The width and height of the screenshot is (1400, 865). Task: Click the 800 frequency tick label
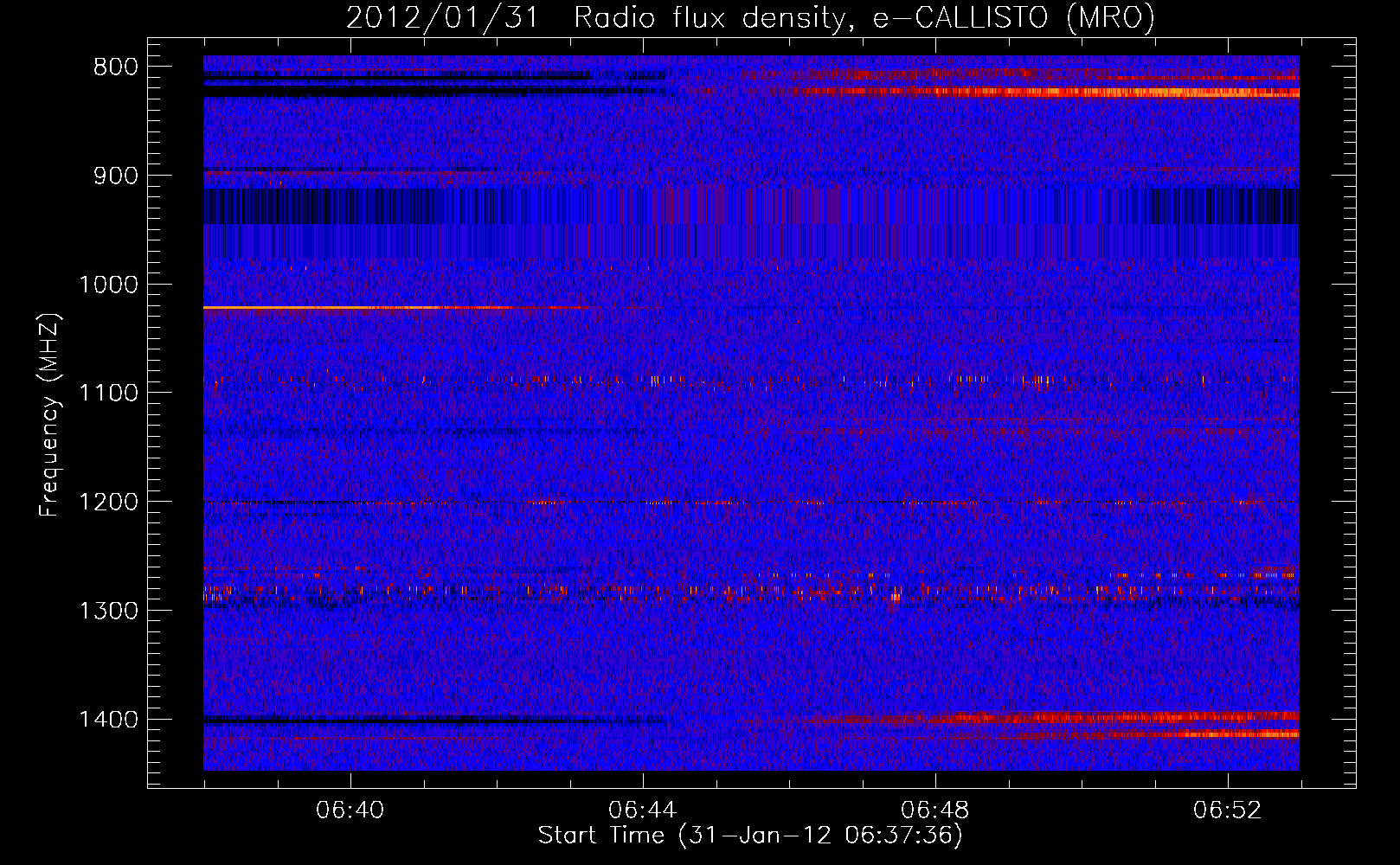pos(116,67)
